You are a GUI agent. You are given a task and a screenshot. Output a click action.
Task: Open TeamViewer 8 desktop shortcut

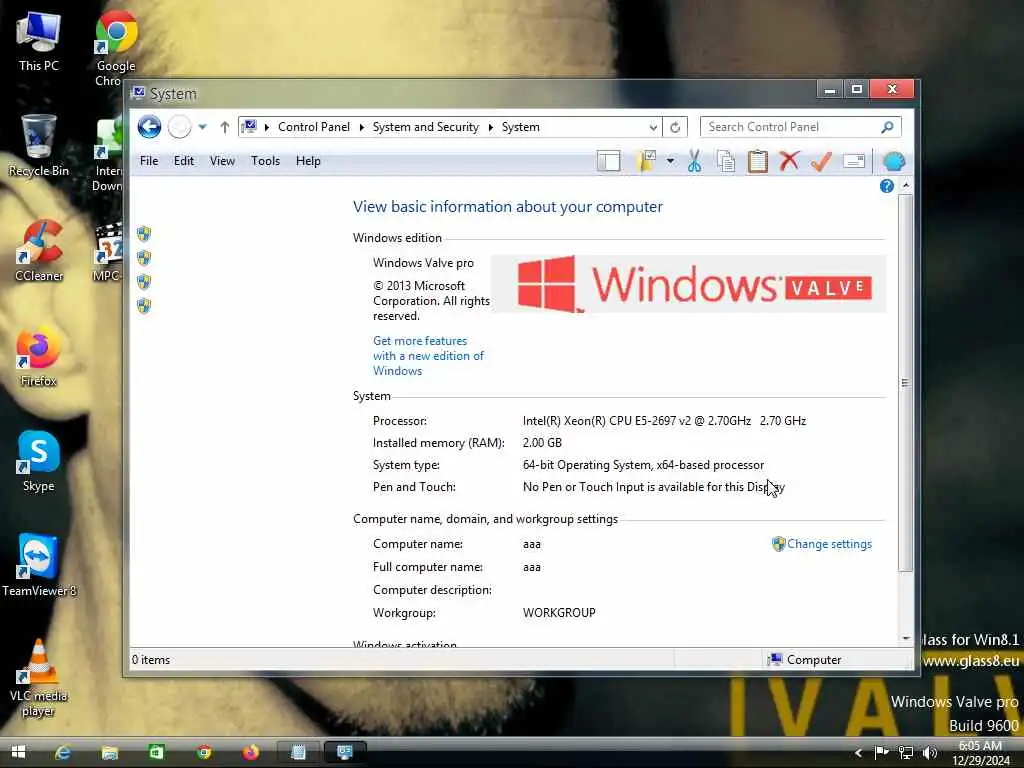pos(39,566)
